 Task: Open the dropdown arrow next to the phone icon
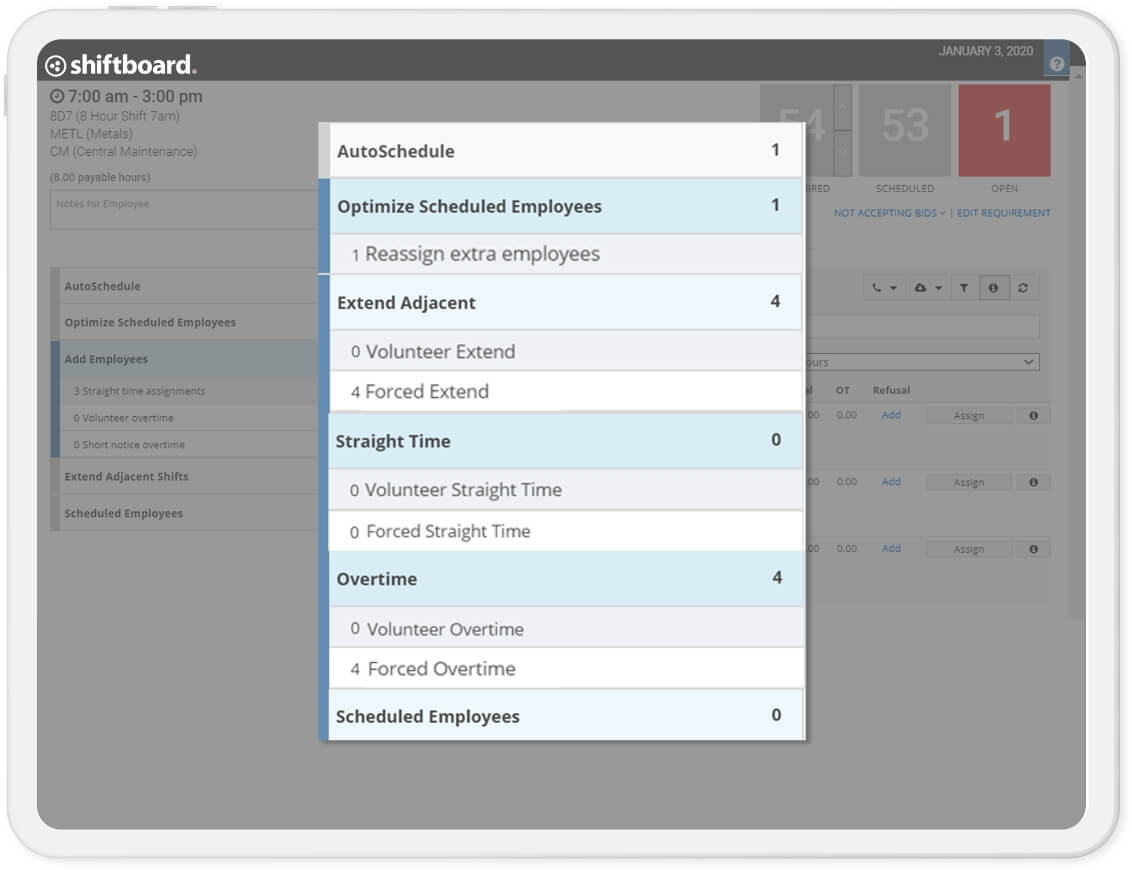893,289
